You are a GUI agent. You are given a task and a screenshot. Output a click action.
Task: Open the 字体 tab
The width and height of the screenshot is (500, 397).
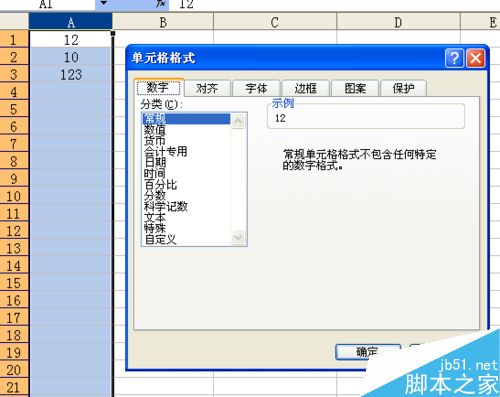[256, 88]
